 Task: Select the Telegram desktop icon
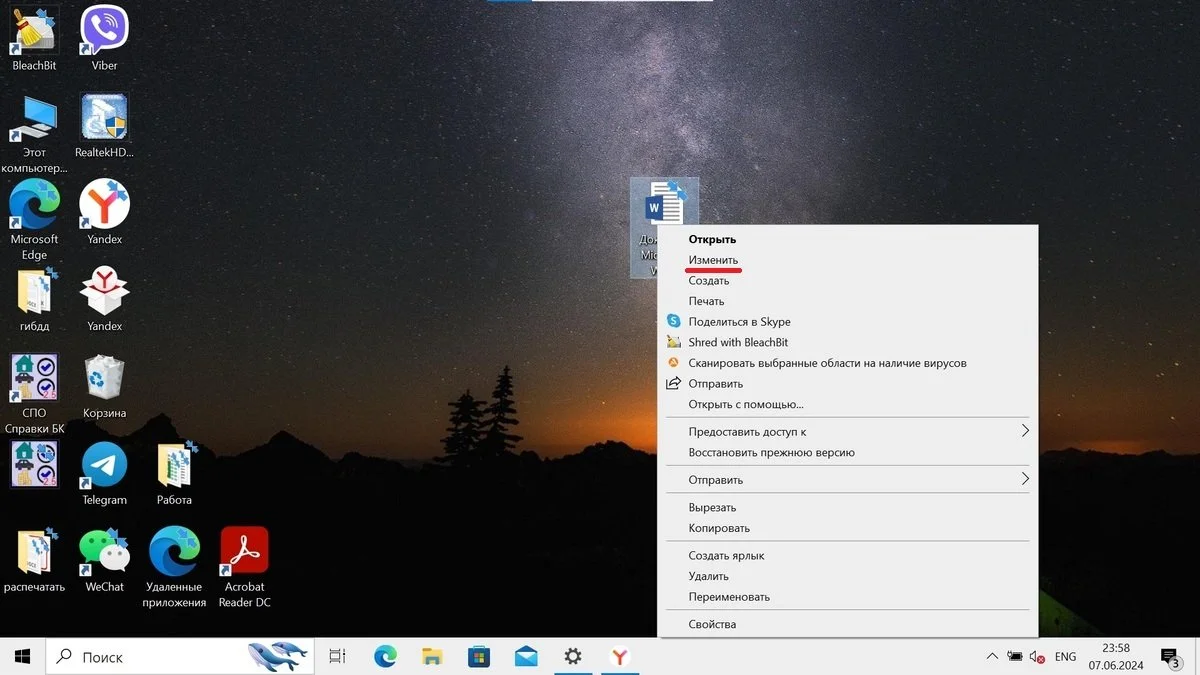coord(104,474)
